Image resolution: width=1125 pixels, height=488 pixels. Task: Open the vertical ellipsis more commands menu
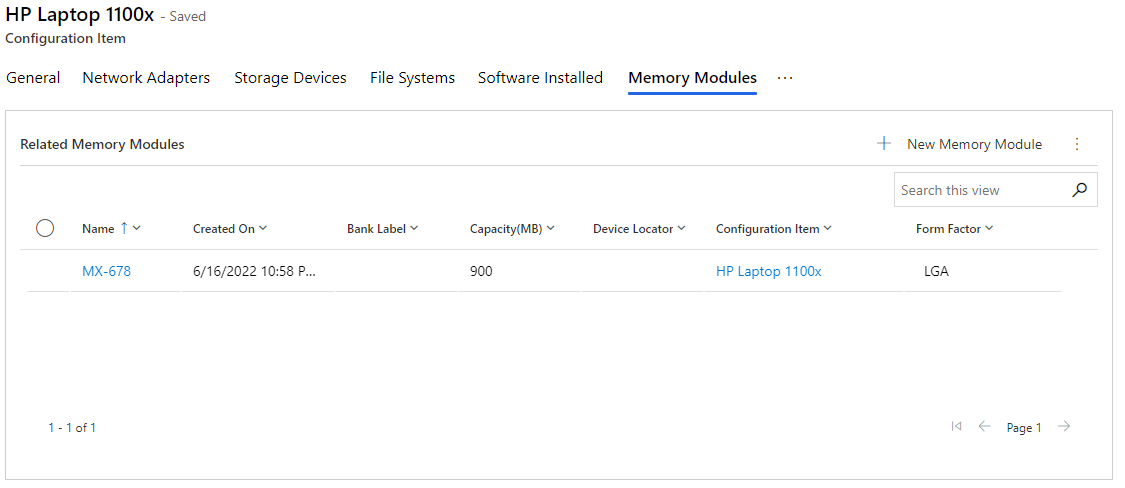click(x=1076, y=144)
